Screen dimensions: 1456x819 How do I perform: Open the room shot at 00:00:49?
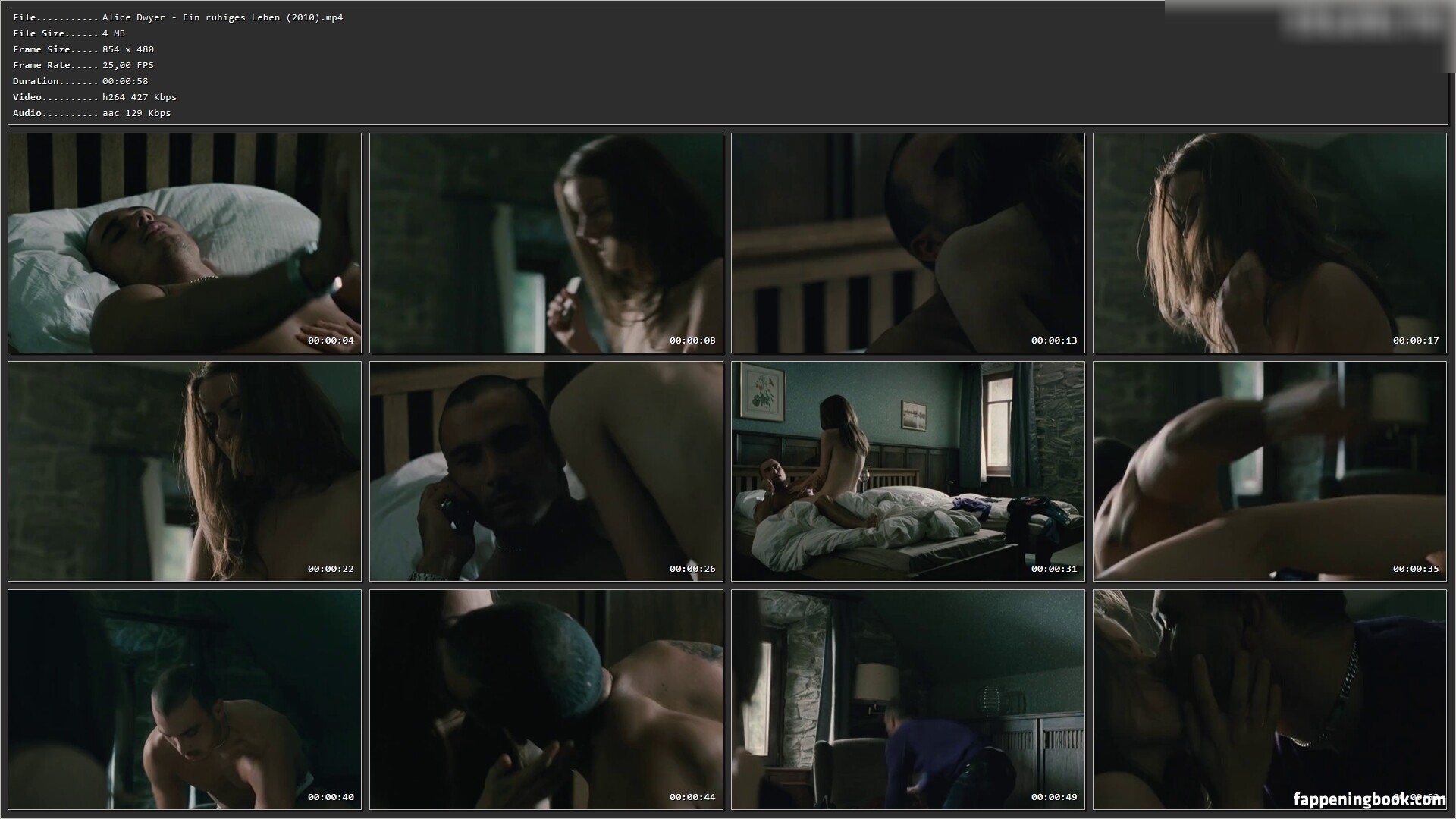click(908, 699)
